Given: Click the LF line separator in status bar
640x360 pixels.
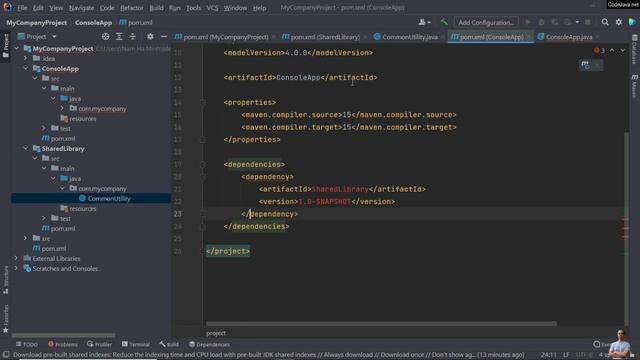Looking at the screenshot, I should pos(566,354).
